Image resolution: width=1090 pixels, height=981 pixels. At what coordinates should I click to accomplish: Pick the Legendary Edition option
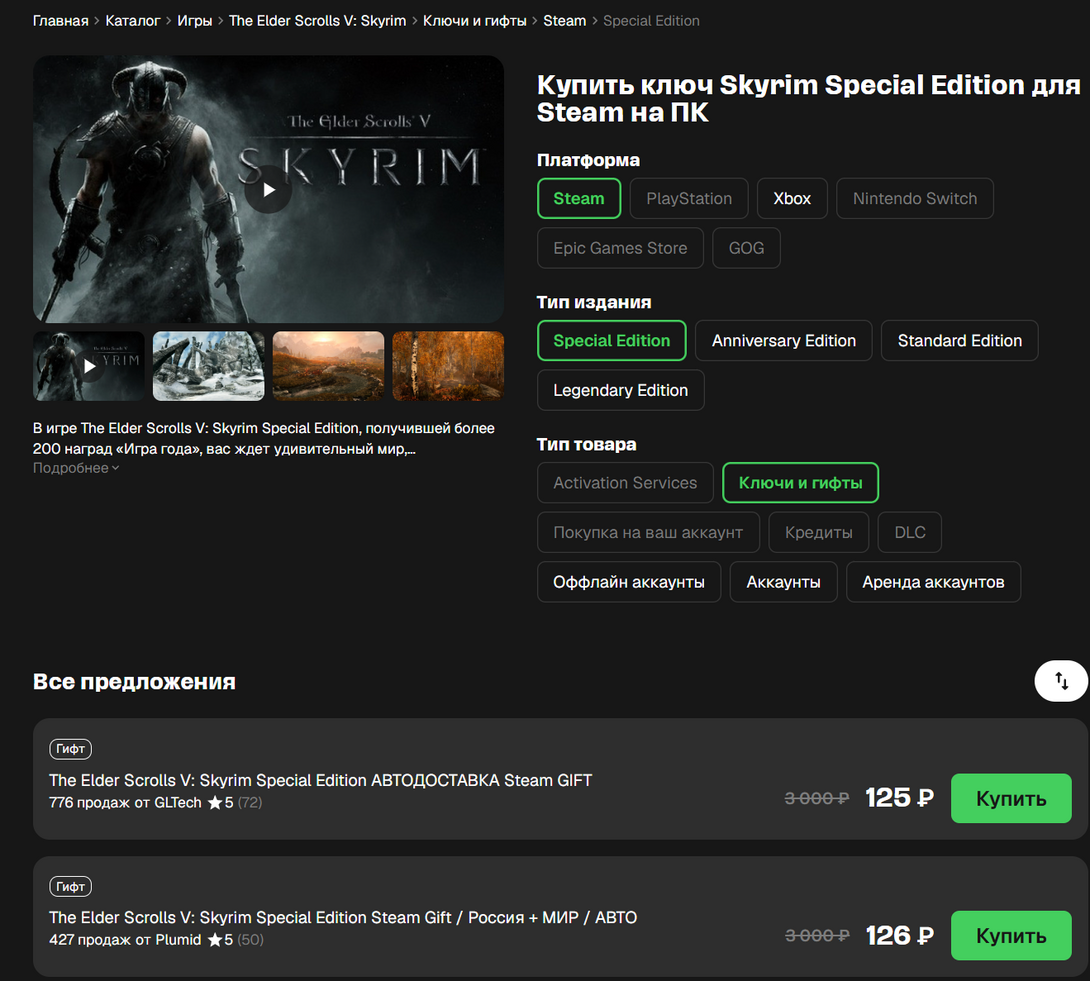pos(620,390)
